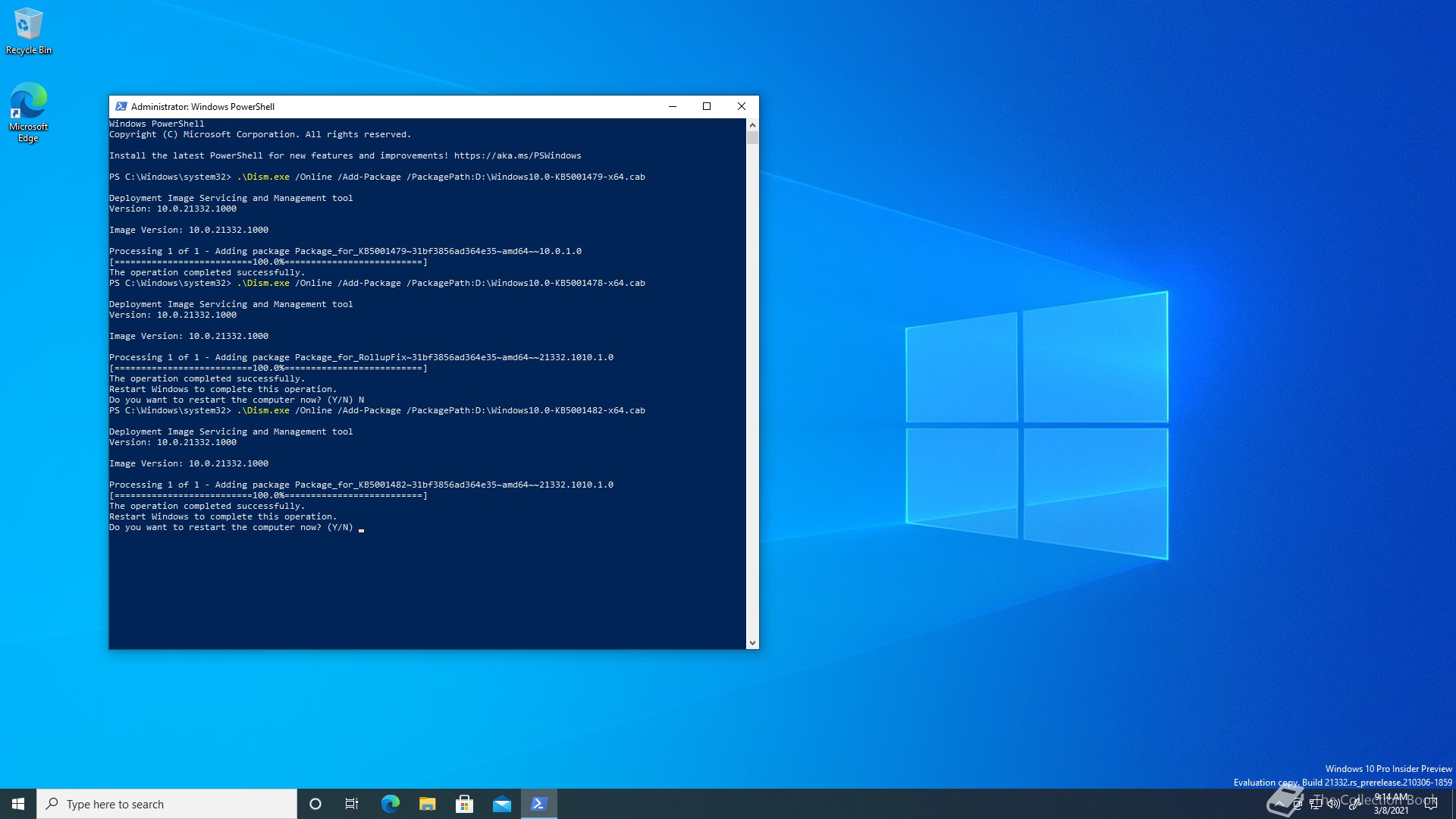
Task: Open the Action Center notifications icon
Action: [1432, 804]
